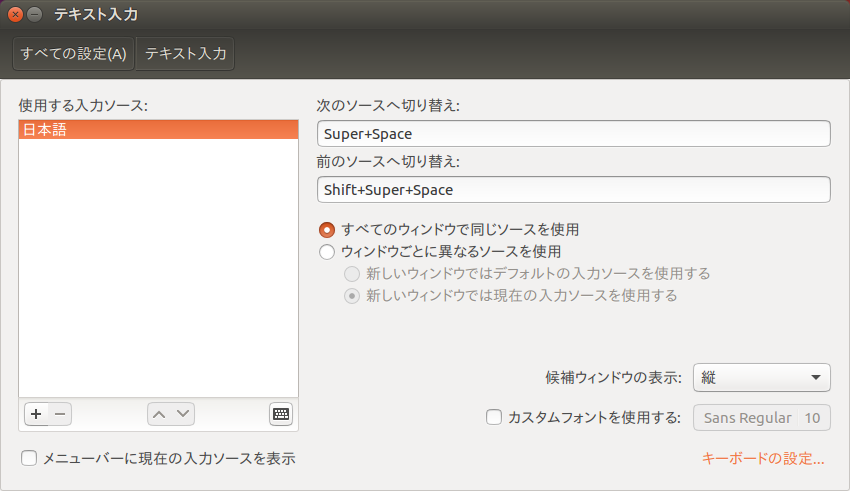Image resolution: width=850 pixels, height=491 pixels.
Task: Select 日本語 in the input source list
Action: [158, 130]
